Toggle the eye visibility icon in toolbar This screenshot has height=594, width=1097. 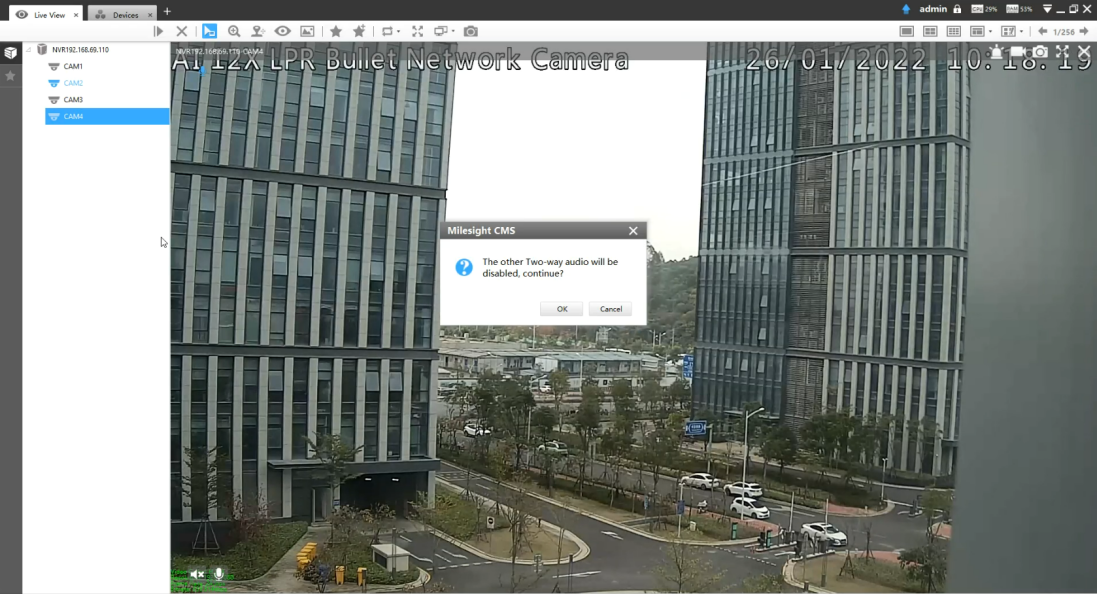283,31
